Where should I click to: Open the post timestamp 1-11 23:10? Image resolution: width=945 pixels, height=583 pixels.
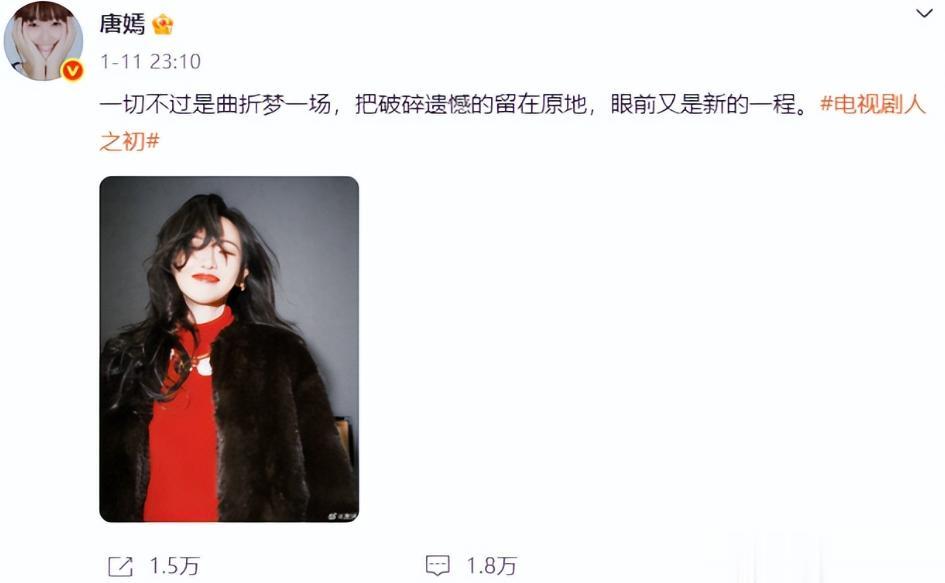click(150, 61)
